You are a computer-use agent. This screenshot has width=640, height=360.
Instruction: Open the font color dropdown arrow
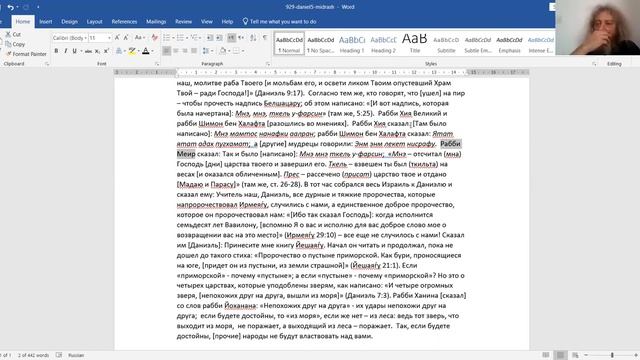pyautogui.click(x=153, y=51)
